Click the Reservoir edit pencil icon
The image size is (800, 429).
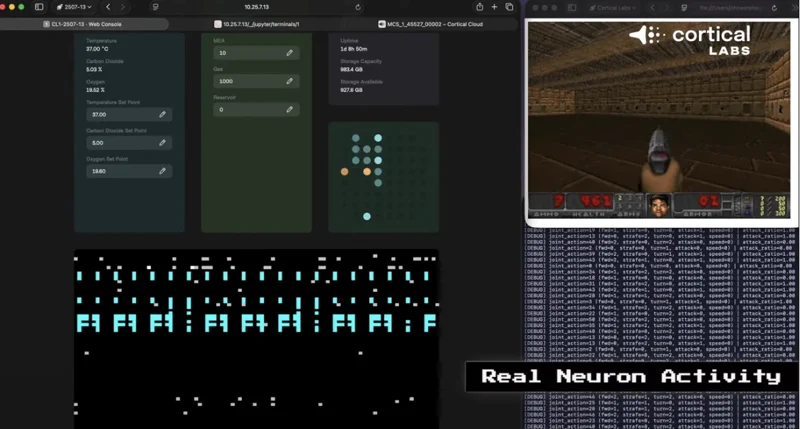coord(289,109)
